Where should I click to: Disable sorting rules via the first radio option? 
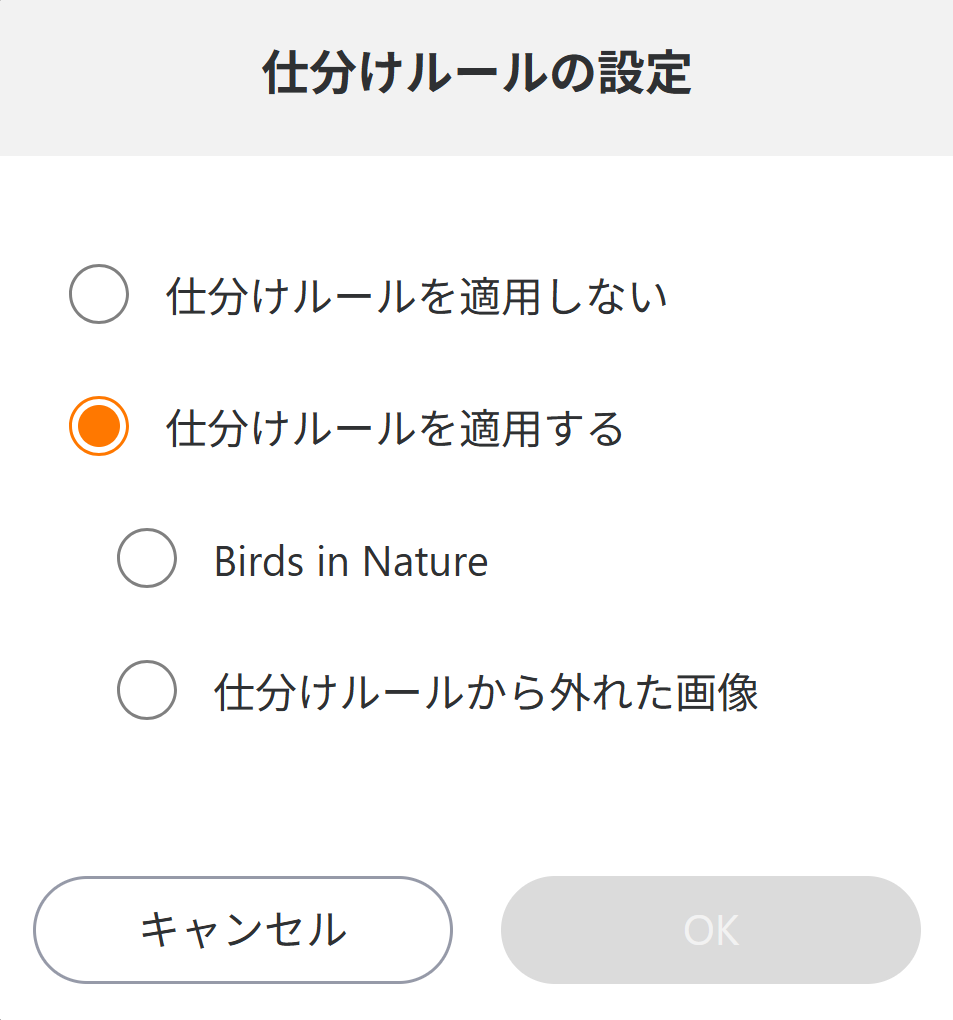pyautogui.click(x=98, y=295)
